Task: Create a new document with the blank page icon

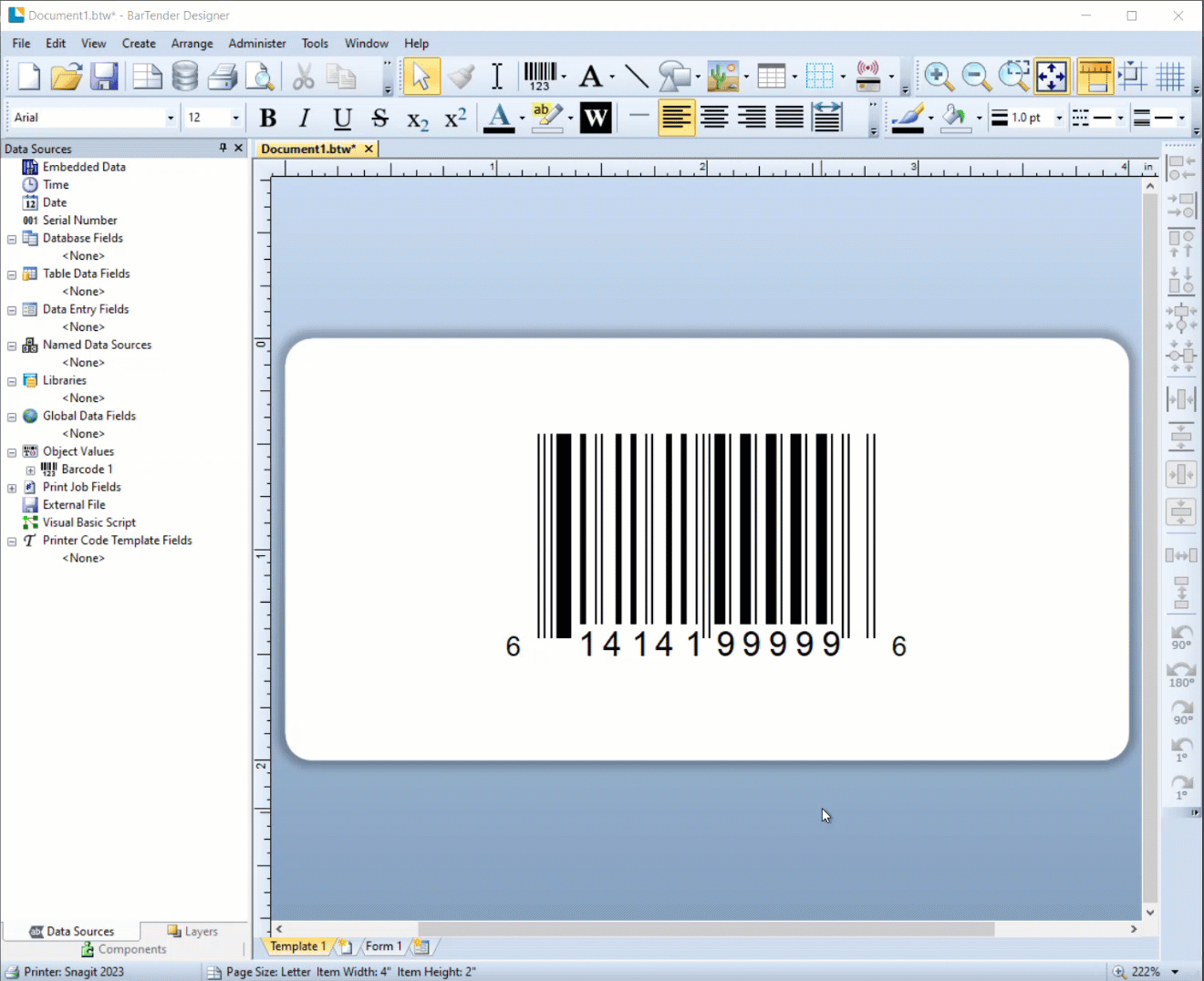Action: click(29, 77)
